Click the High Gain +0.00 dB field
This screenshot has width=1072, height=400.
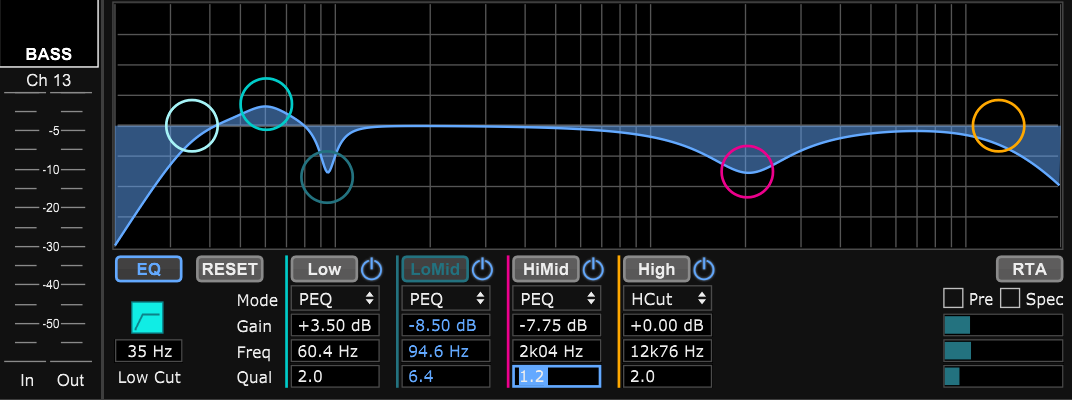pos(667,325)
